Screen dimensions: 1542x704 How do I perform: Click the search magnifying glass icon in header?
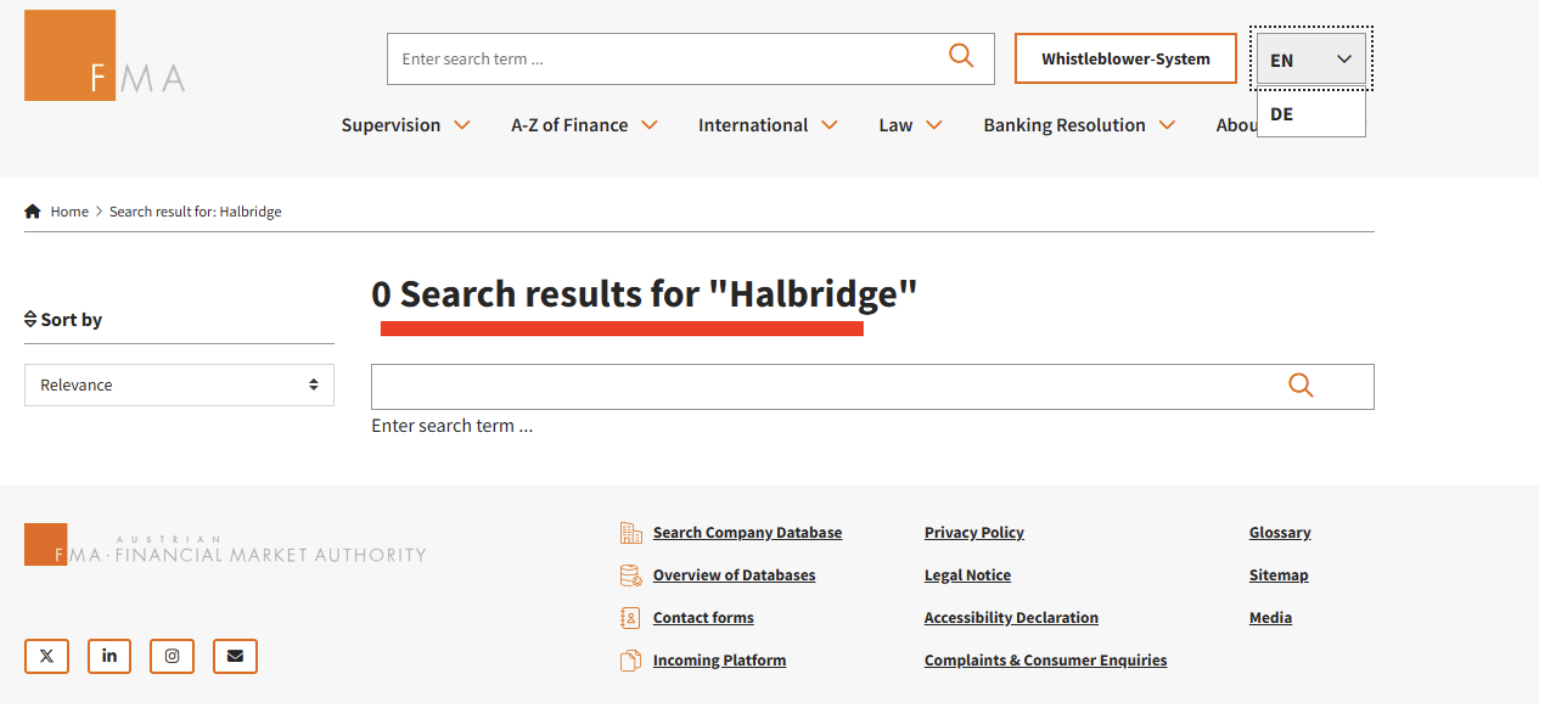tap(960, 56)
